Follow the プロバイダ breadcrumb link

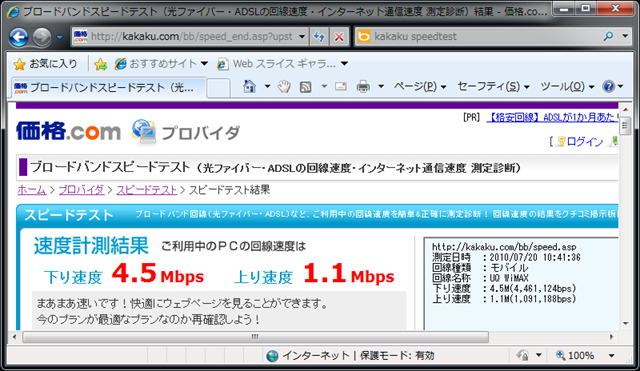81,190
